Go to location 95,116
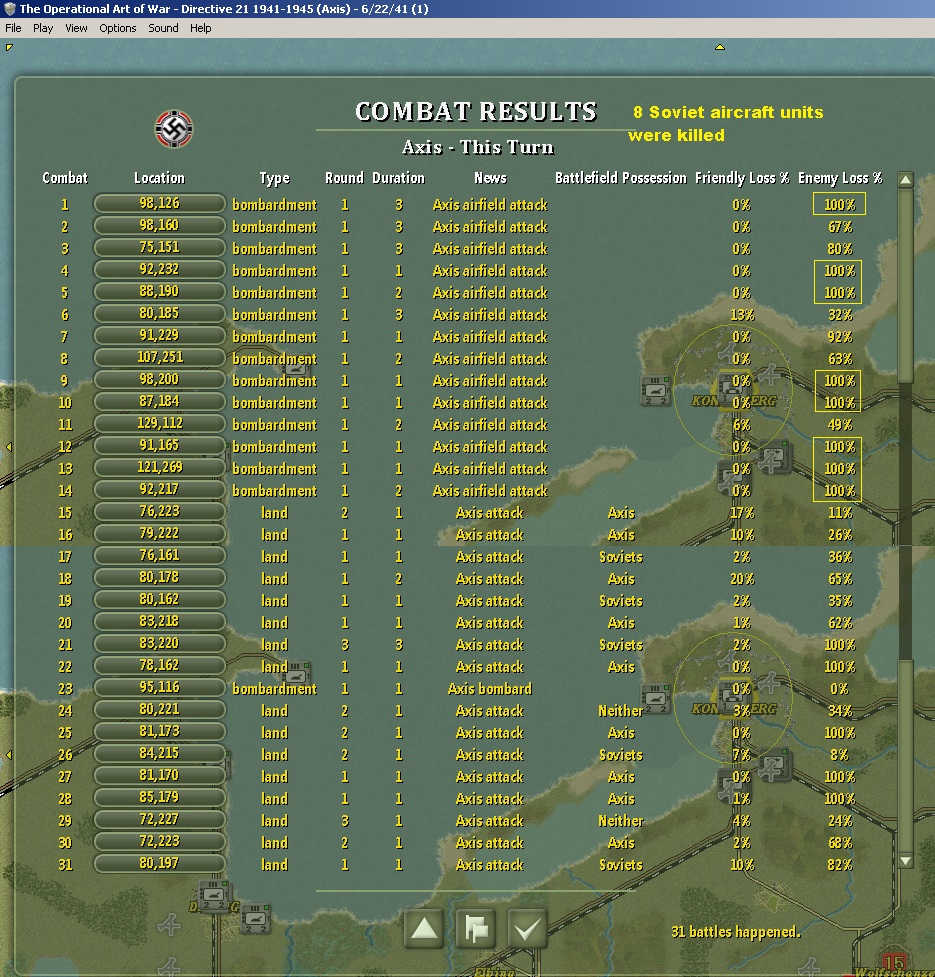This screenshot has width=935, height=977. (159, 688)
